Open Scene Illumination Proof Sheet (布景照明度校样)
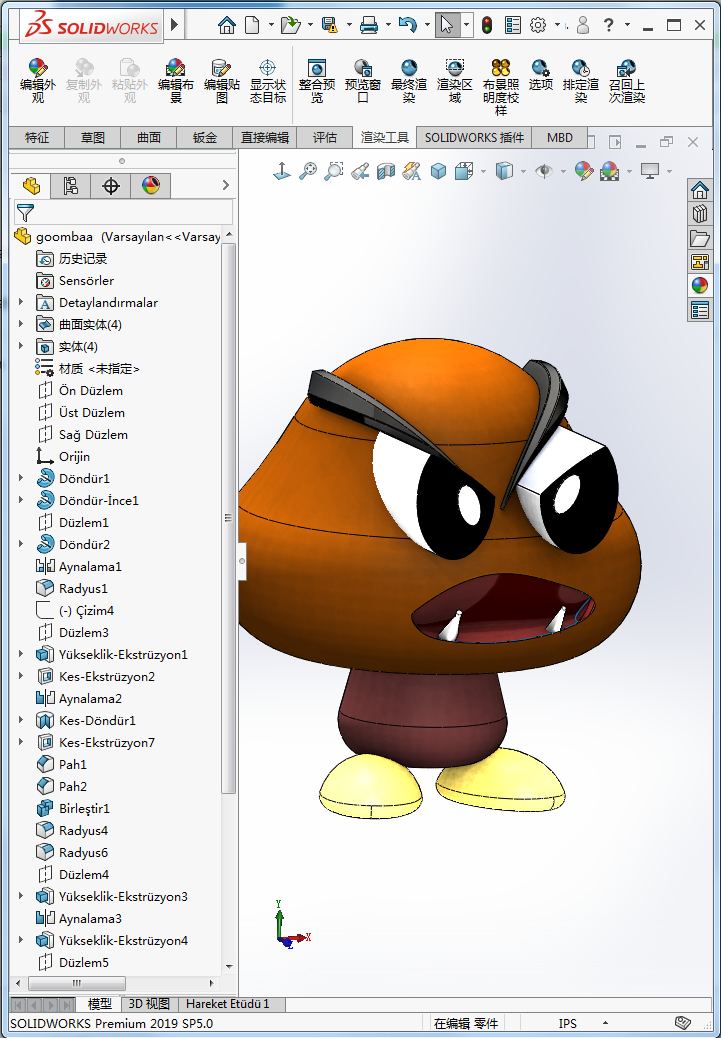This screenshot has height=1038, width=721. pos(501,87)
